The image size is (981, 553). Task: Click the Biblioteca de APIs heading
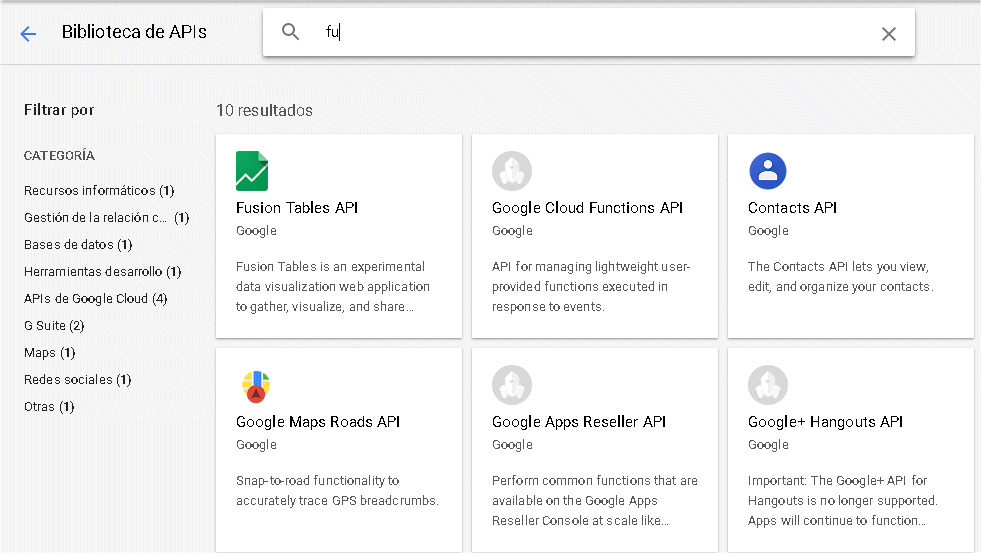coord(134,32)
